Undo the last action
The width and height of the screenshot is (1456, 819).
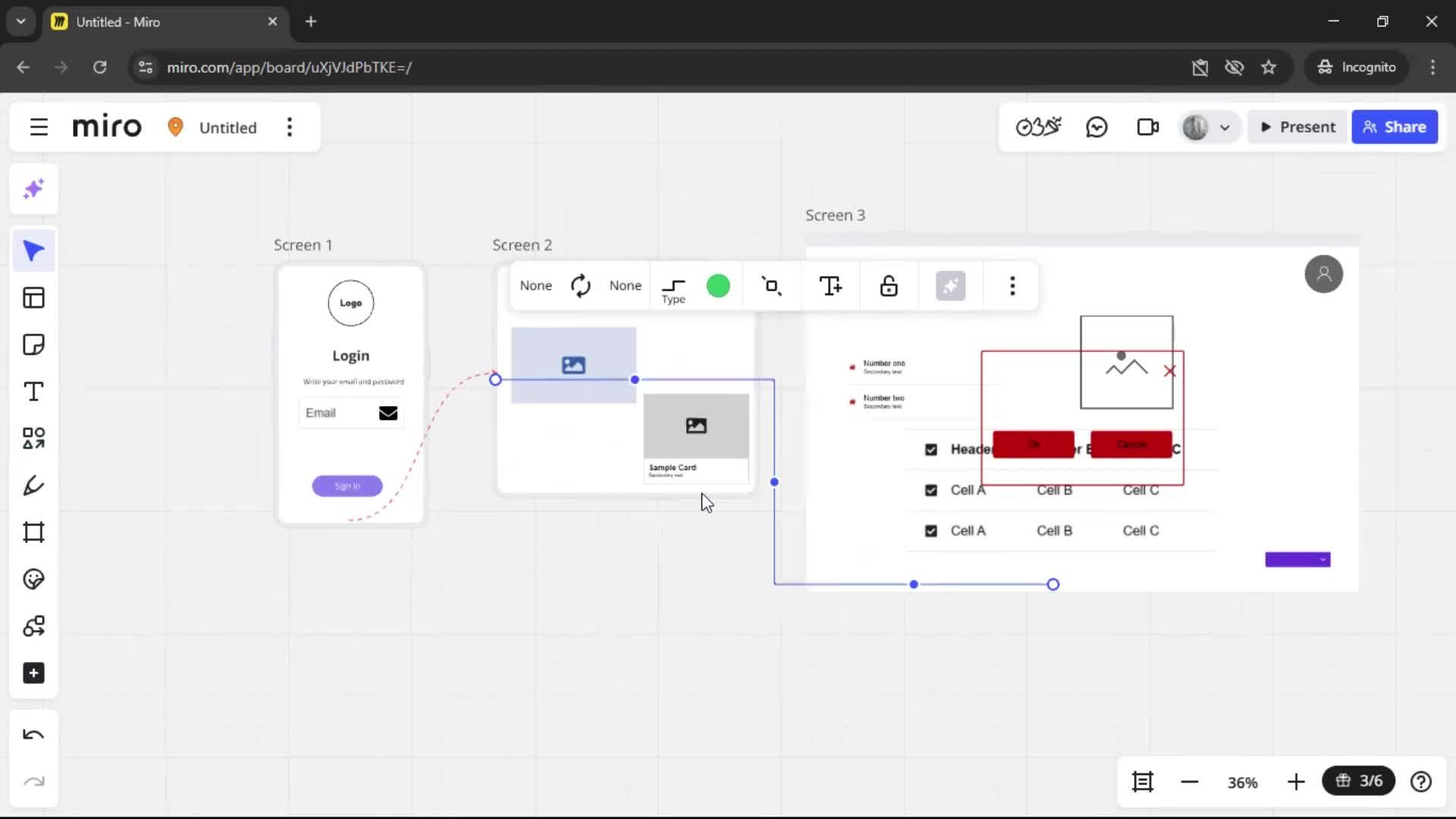tap(33, 735)
